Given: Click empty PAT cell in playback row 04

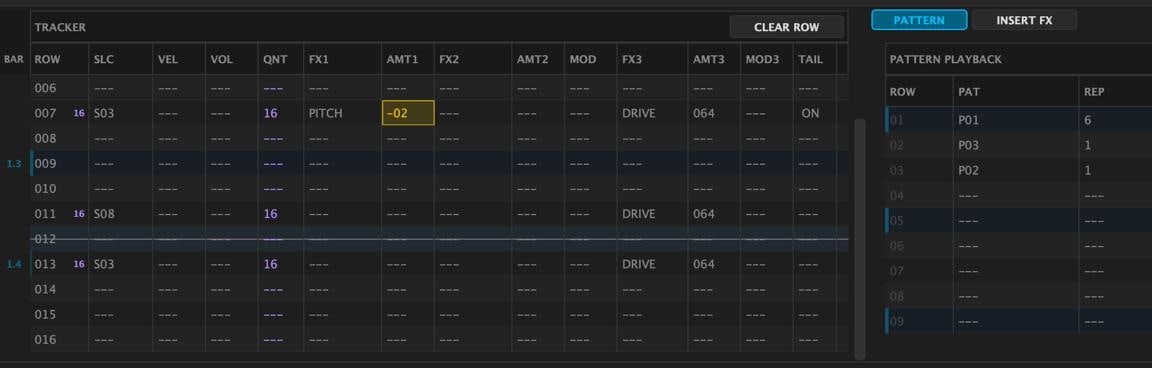Looking at the screenshot, I should (x=1015, y=195).
